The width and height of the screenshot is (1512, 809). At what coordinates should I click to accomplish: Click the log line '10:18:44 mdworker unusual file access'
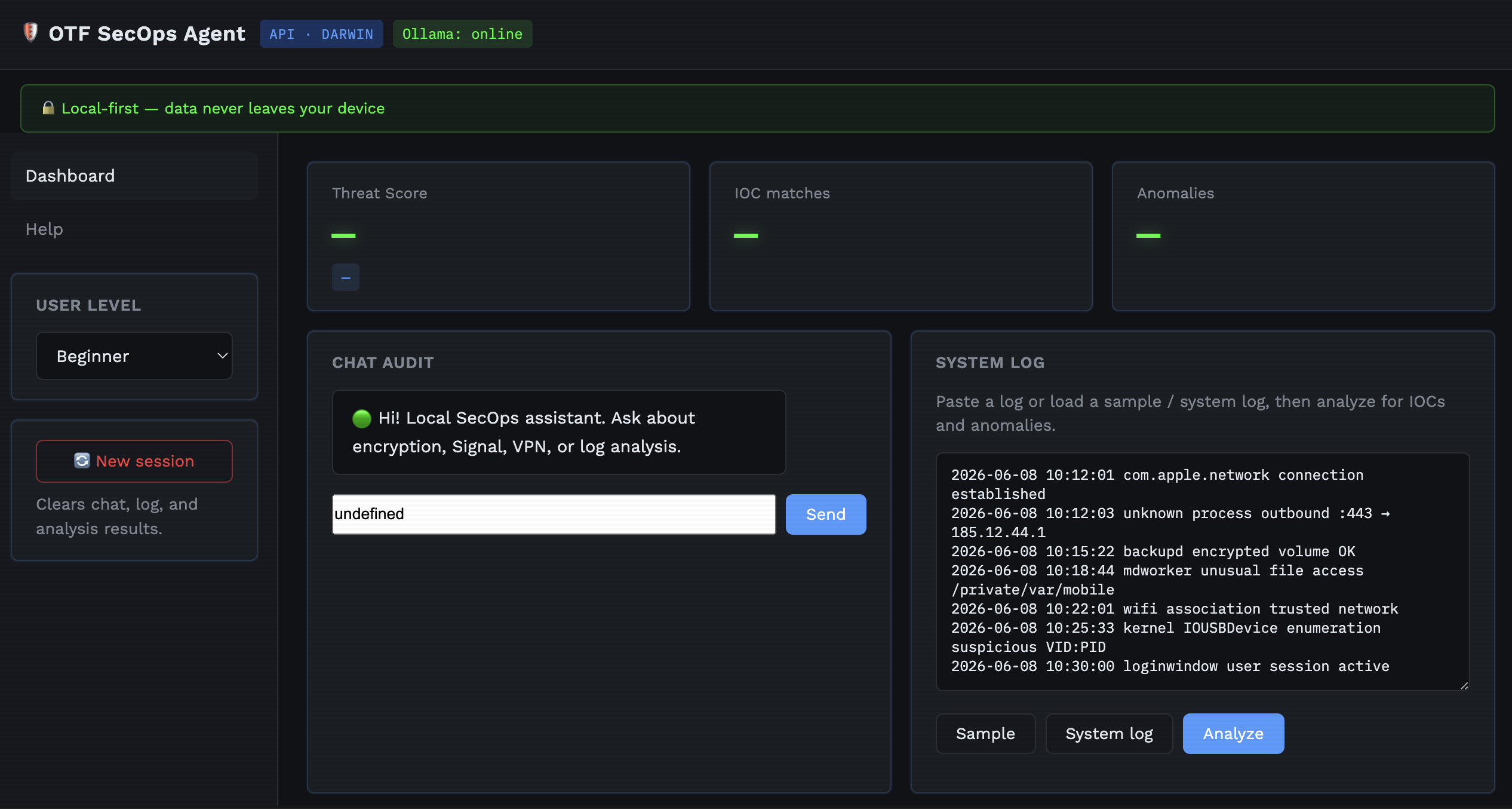(1157, 580)
